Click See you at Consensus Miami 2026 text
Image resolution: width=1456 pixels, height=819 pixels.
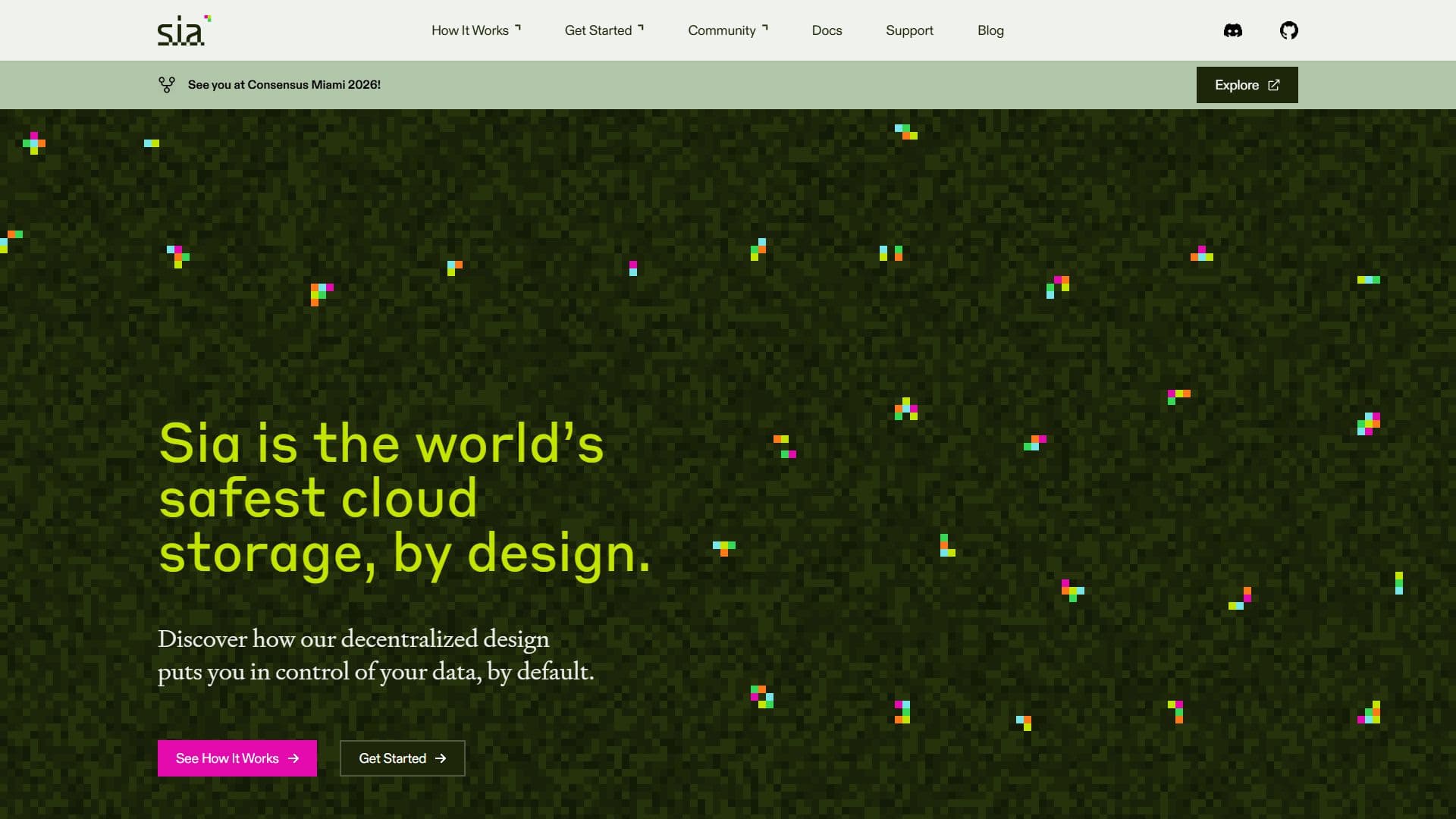point(284,85)
